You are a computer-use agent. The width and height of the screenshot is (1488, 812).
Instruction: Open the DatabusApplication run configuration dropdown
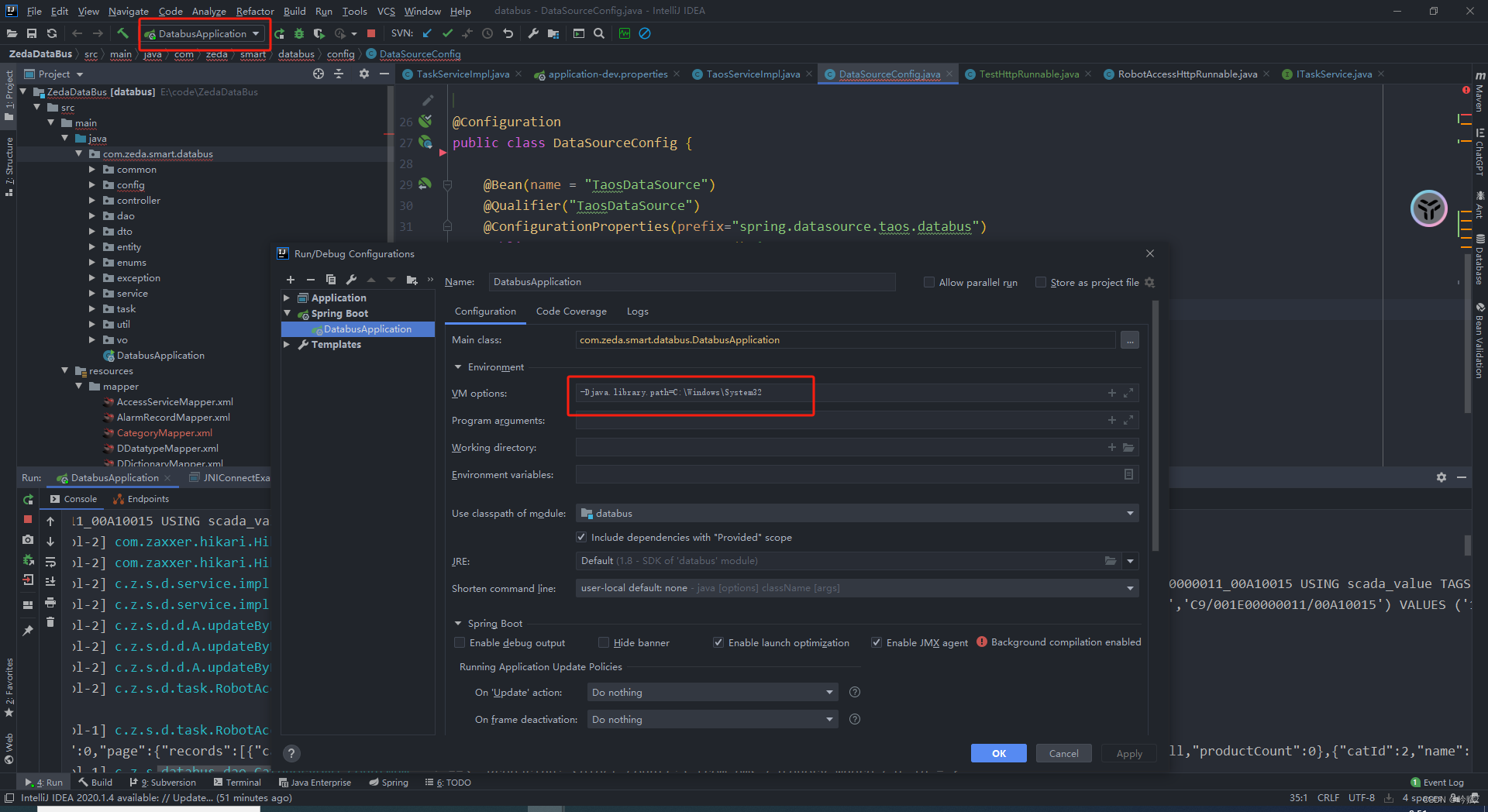click(203, 33)
